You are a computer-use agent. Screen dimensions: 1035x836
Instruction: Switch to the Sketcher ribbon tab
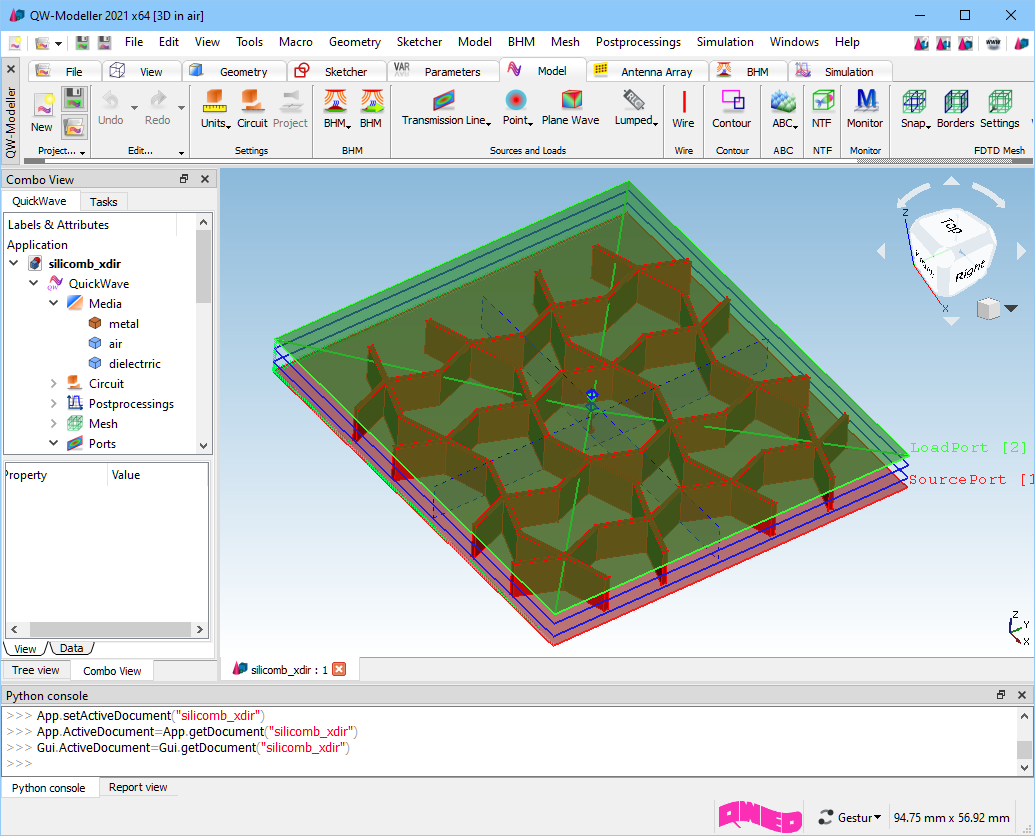point(336,71)
